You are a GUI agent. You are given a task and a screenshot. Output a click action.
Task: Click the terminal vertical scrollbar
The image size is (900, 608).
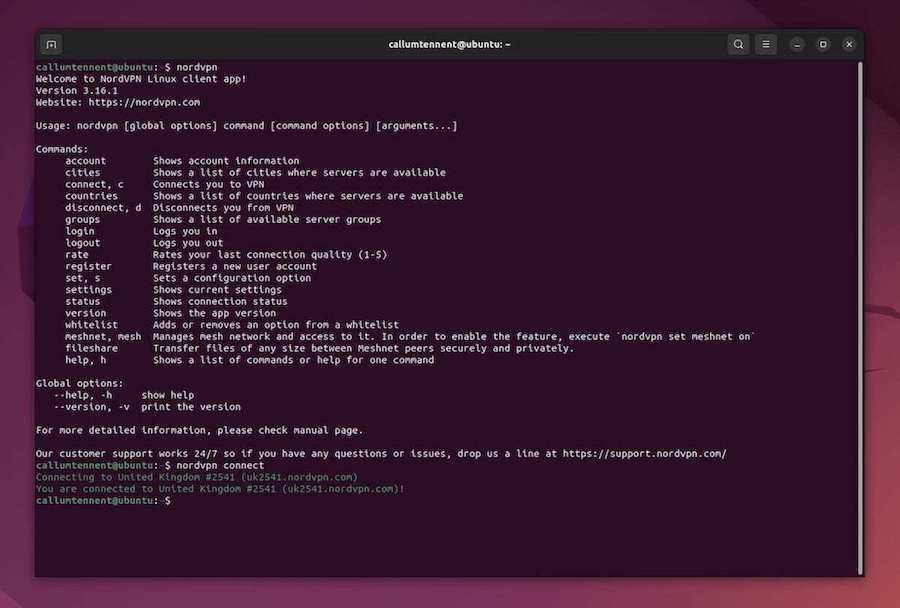pos(860,317)
